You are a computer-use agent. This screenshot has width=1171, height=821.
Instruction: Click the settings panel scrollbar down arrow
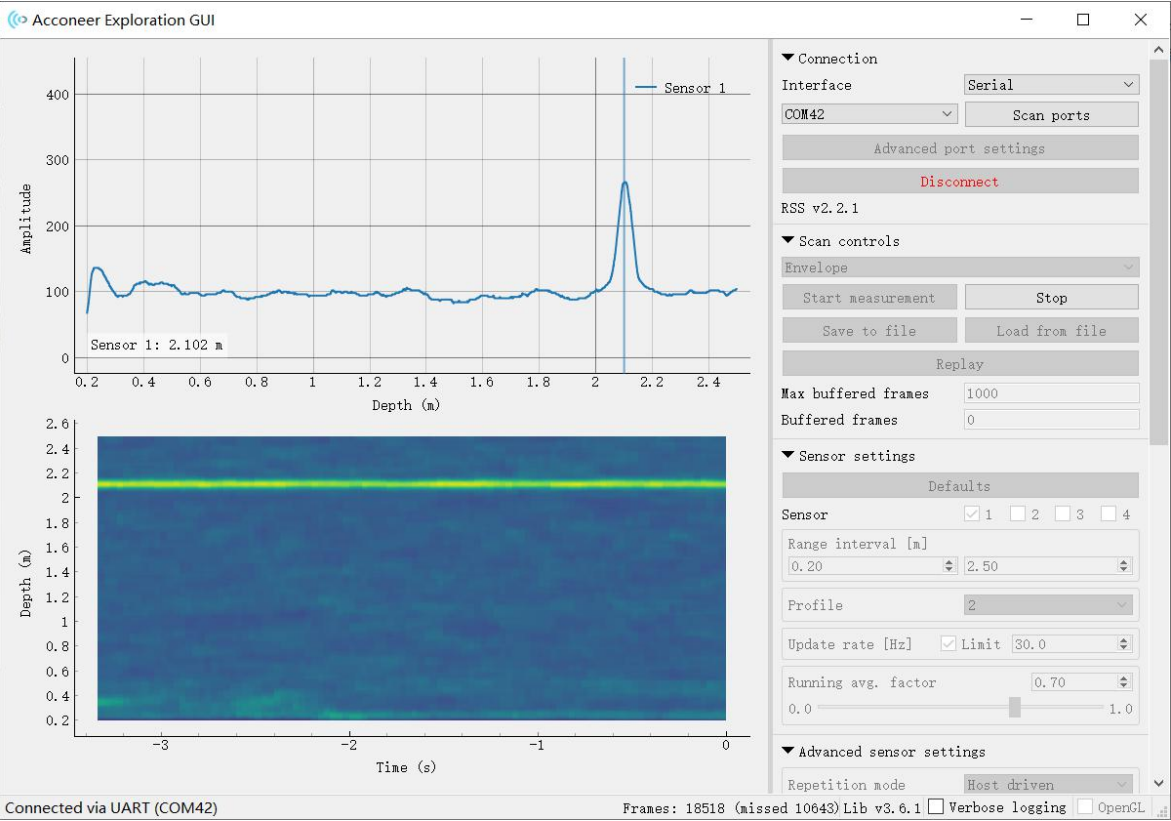coord(1158,783)
